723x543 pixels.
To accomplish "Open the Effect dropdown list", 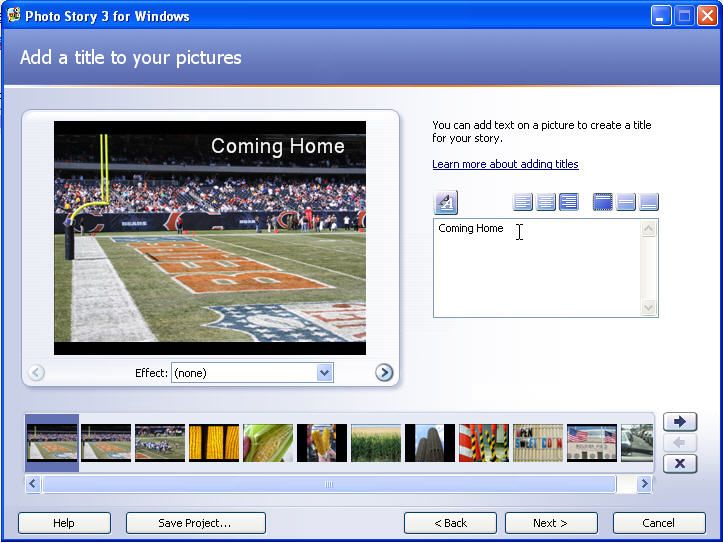I will point(324,372).
